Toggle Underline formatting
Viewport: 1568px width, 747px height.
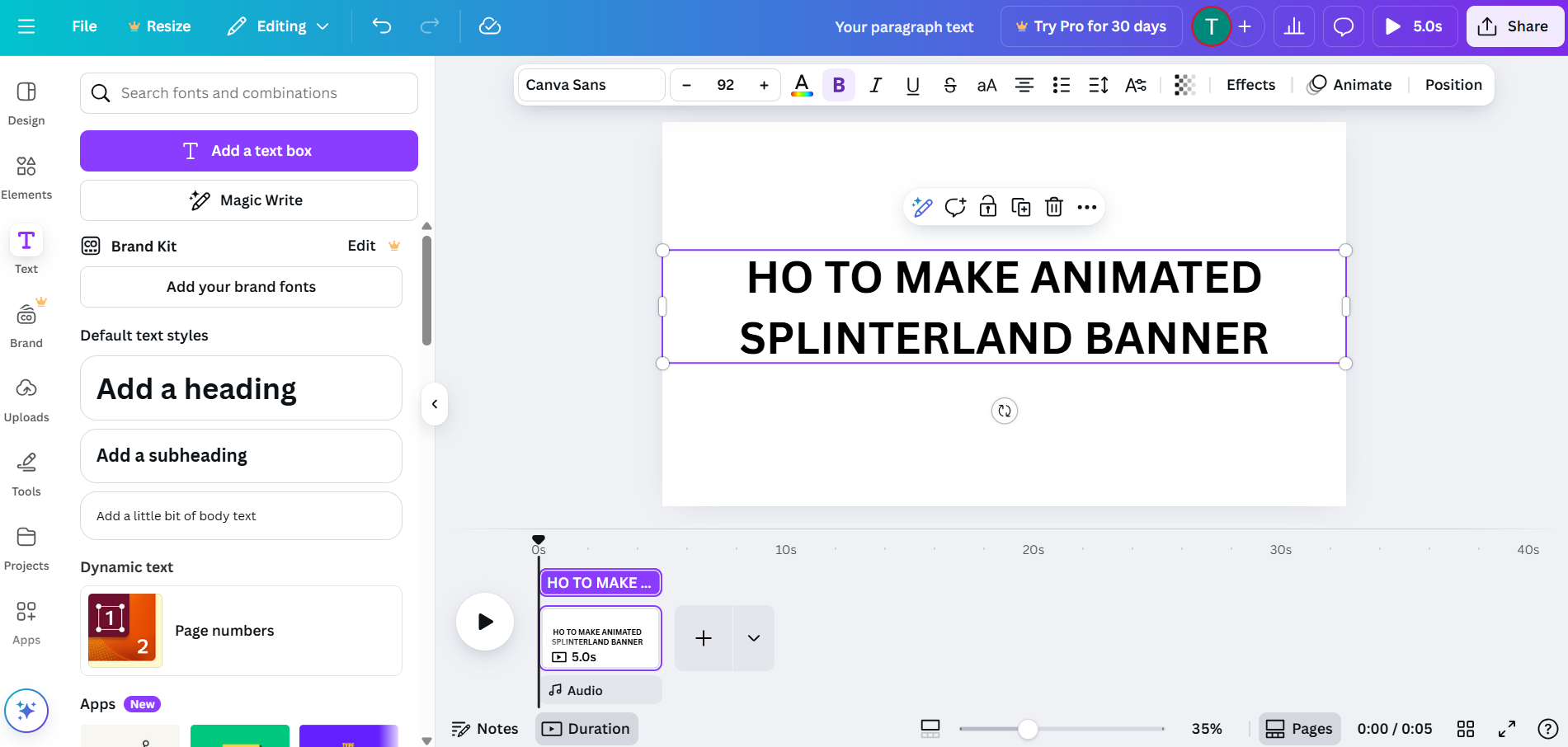click(913, 85)
